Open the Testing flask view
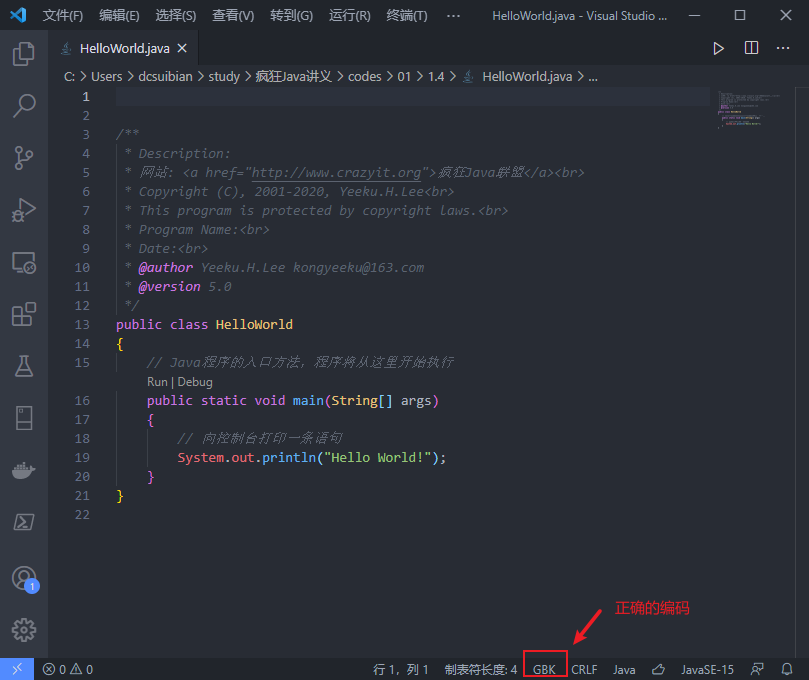Image resolution: width=809 pixels, height=680 pixels. click(24, 366)
